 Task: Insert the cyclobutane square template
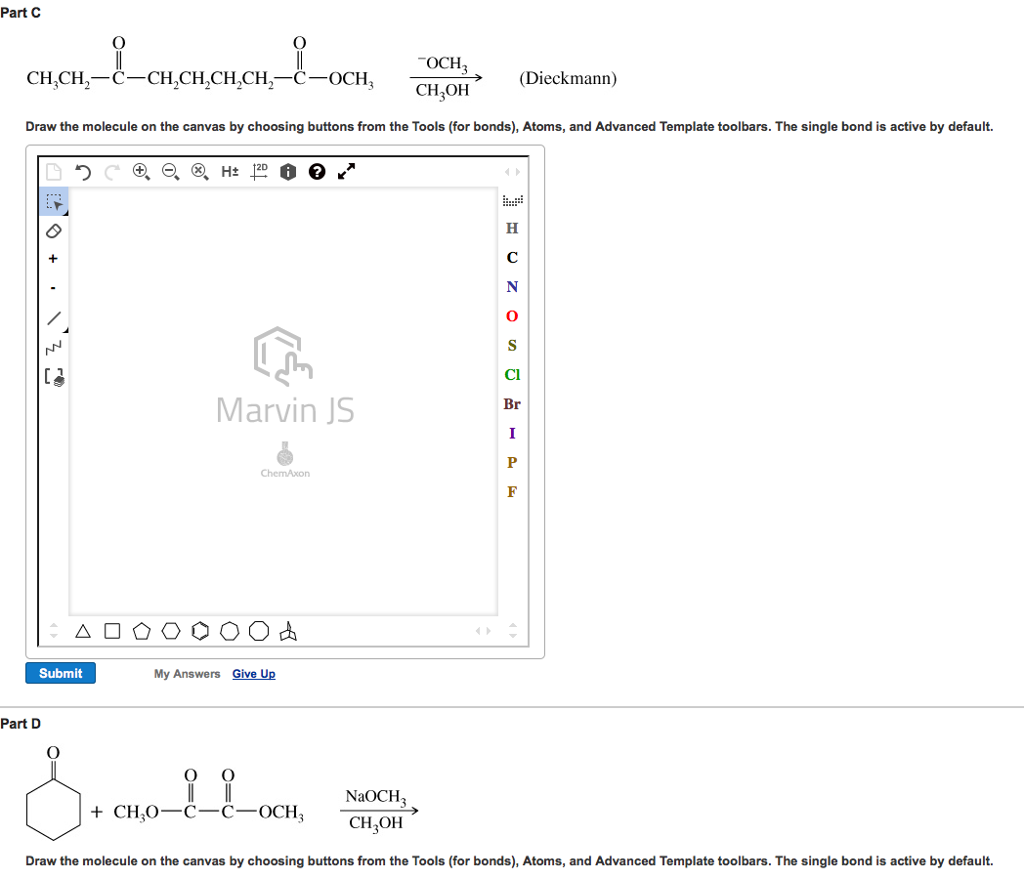112,631
